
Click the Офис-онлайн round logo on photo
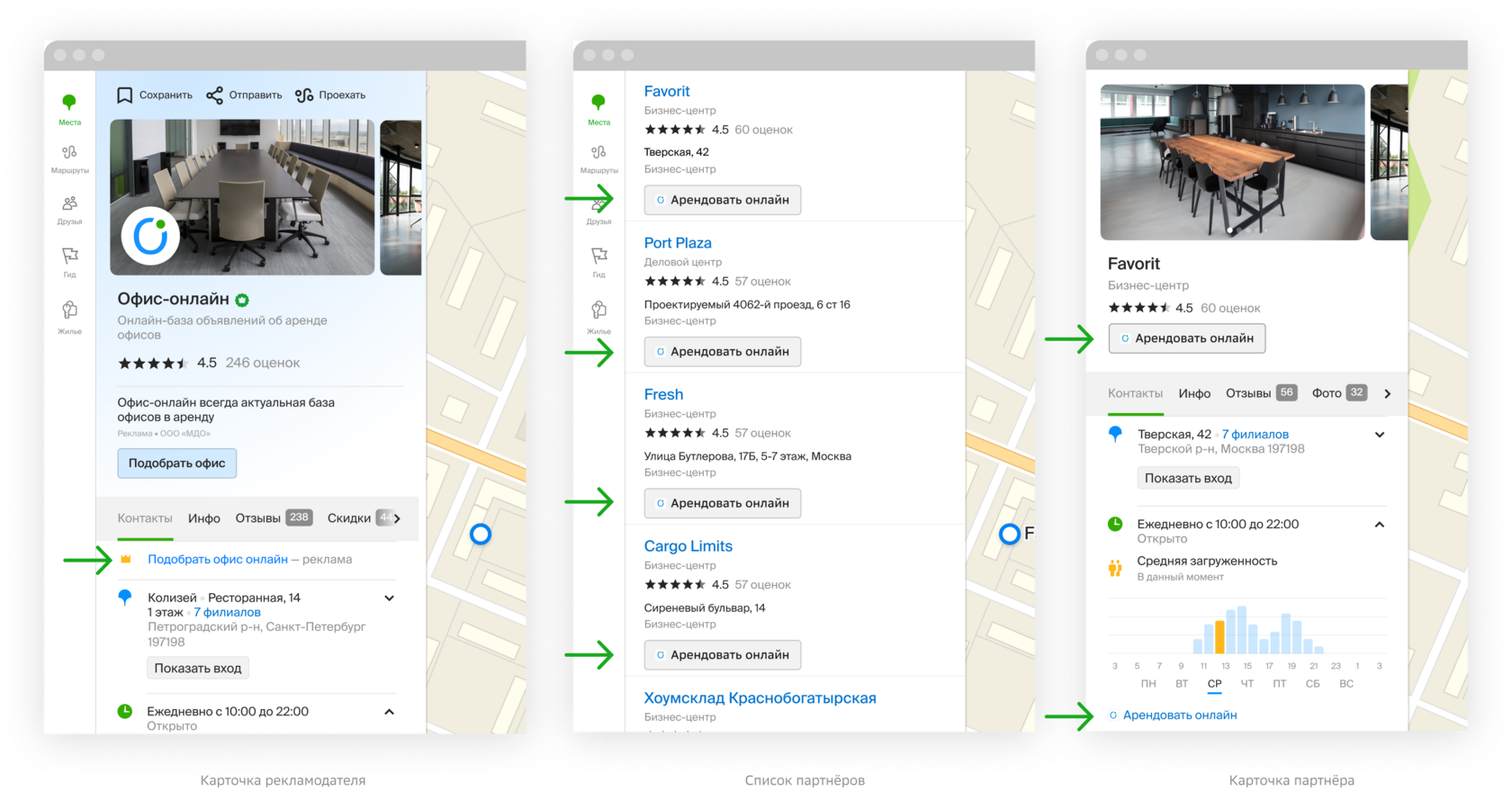coord(150,236)
